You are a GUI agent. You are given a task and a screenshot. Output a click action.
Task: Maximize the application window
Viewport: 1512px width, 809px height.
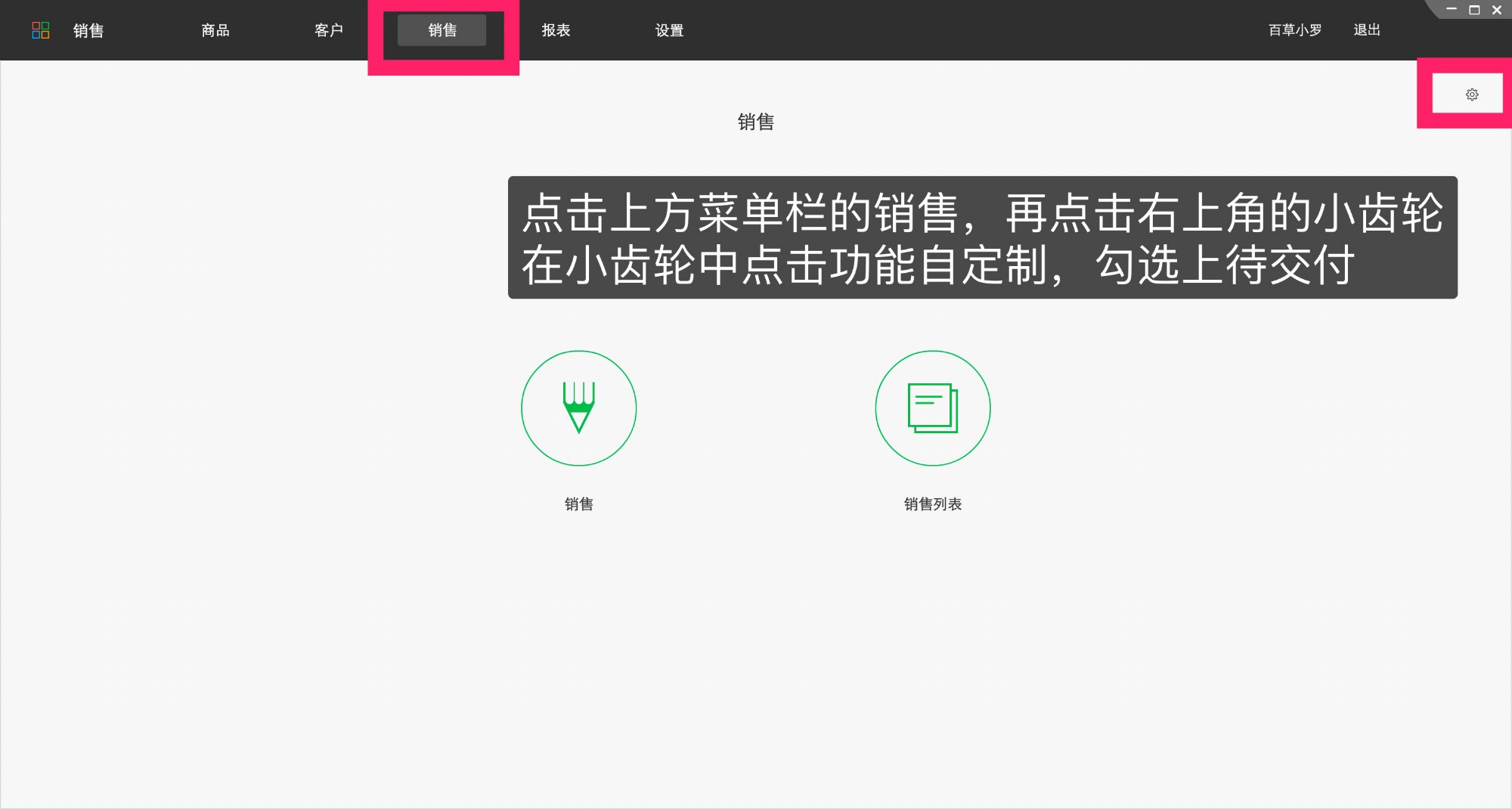(x=1473, y=10)
